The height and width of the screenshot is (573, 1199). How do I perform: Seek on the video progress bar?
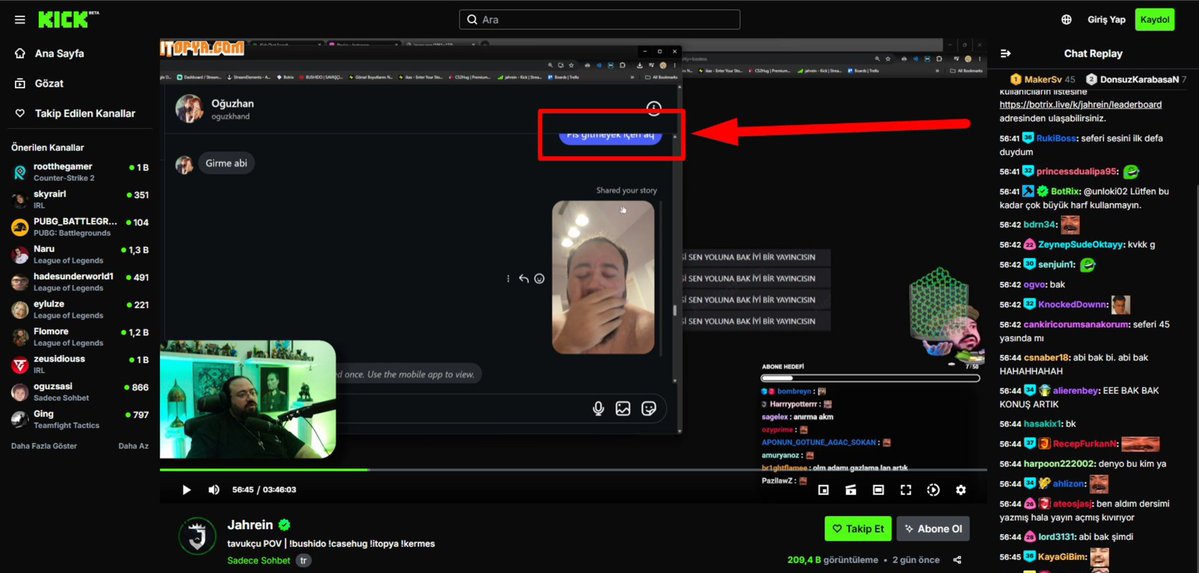tap(573, 470)
